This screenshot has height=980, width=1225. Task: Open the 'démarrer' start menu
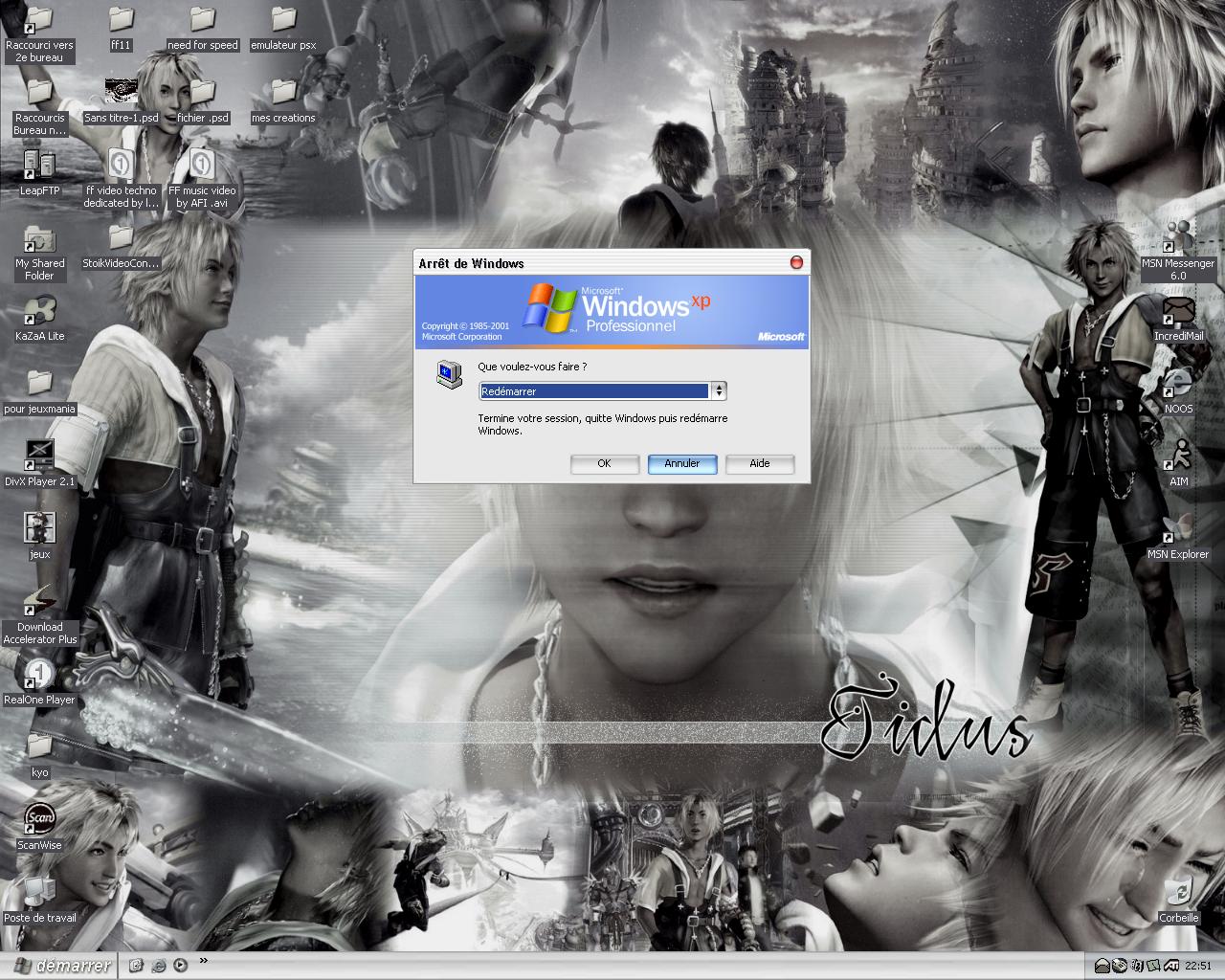57,966
